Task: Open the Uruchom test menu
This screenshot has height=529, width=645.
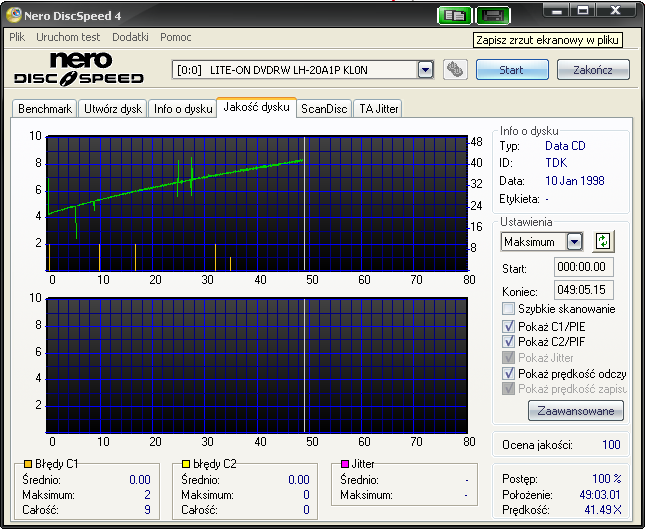Action: pos(68,37)
